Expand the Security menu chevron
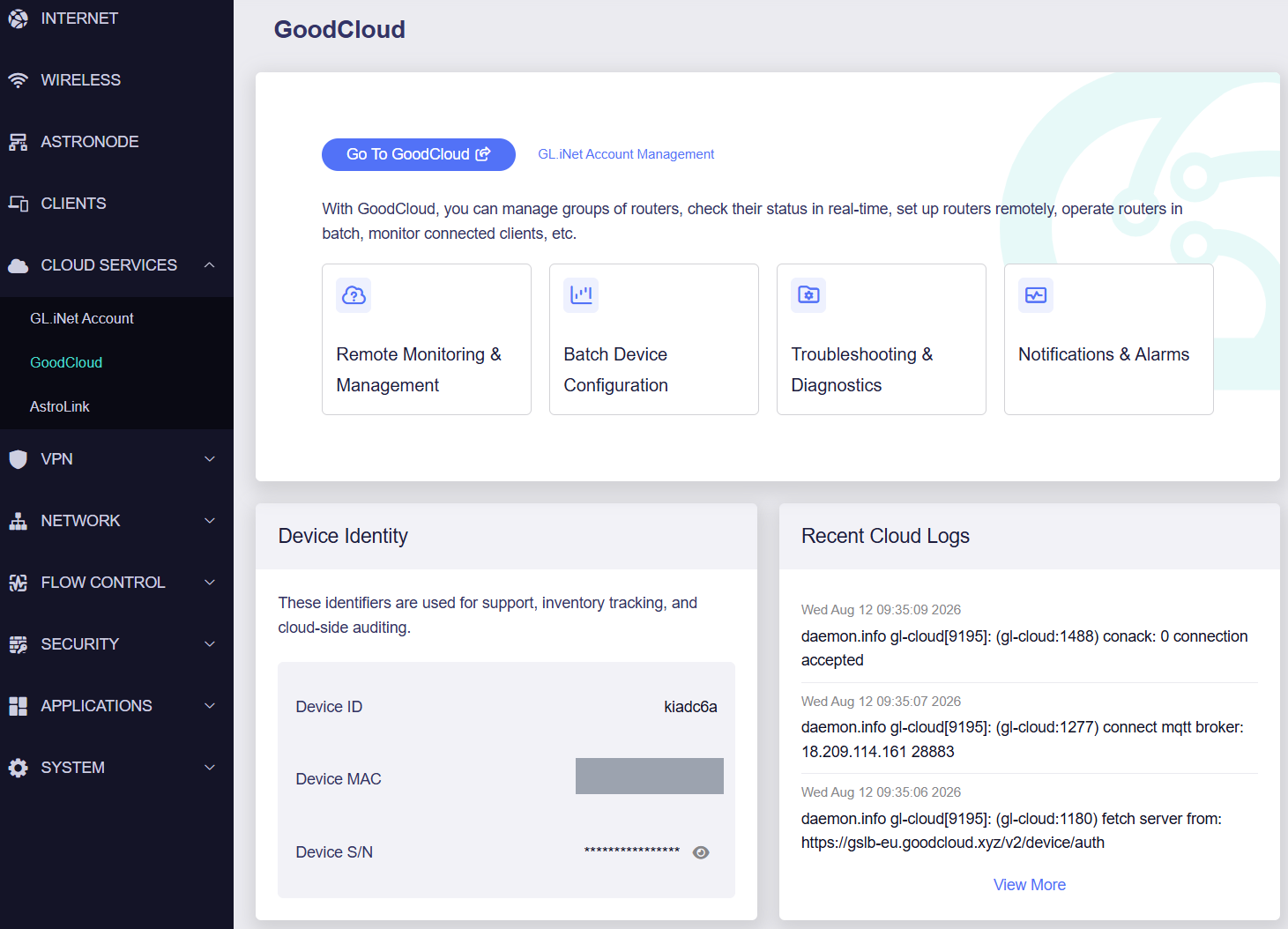The height and width of the screenshot is (929, 1288). pyautogui.click(x=210, y=644)
